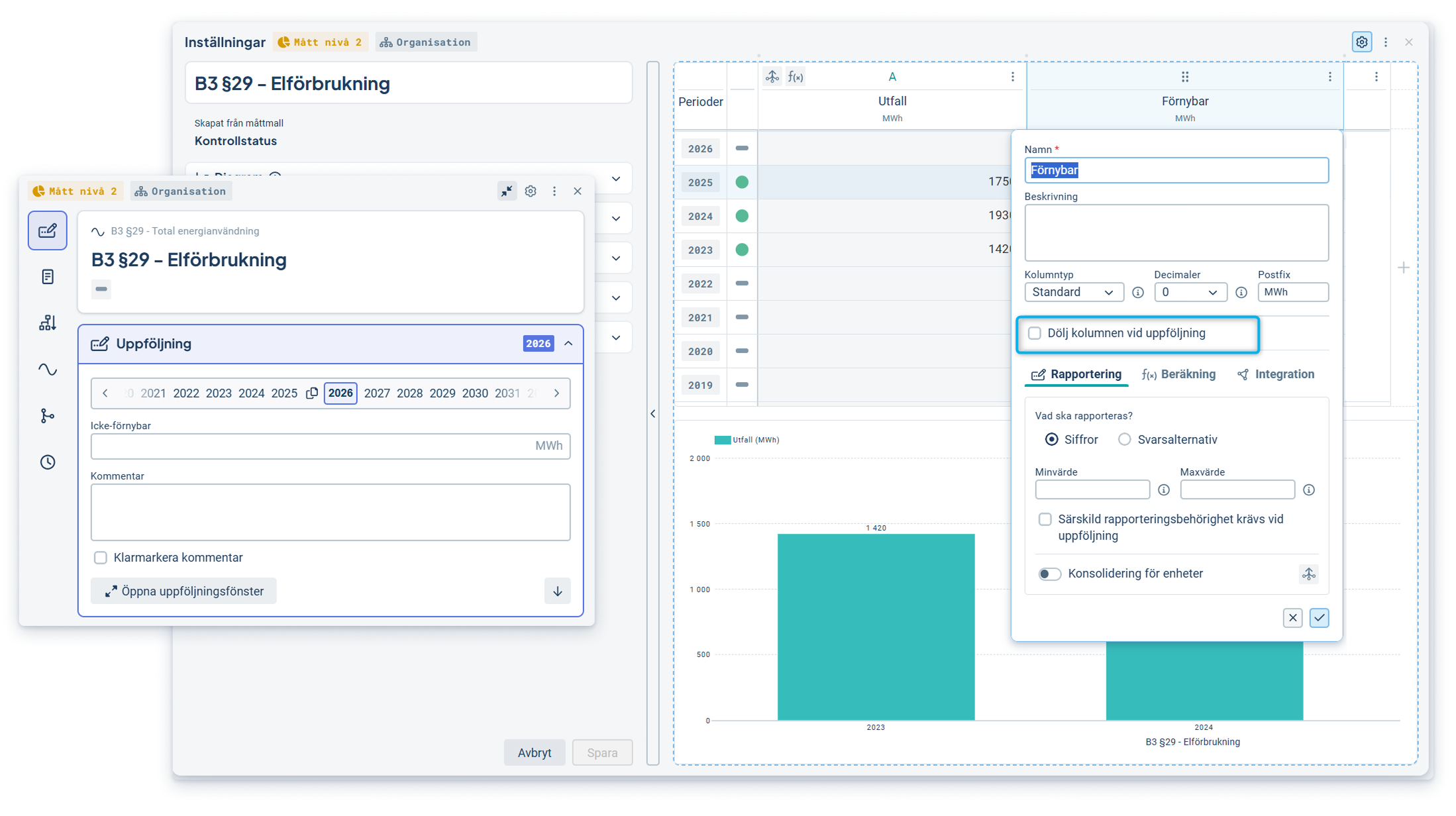Image resolution: width=1456 pixels, height=816 pixels.
Task: Open the document notes sidebar icon
Action: point(48,276)
